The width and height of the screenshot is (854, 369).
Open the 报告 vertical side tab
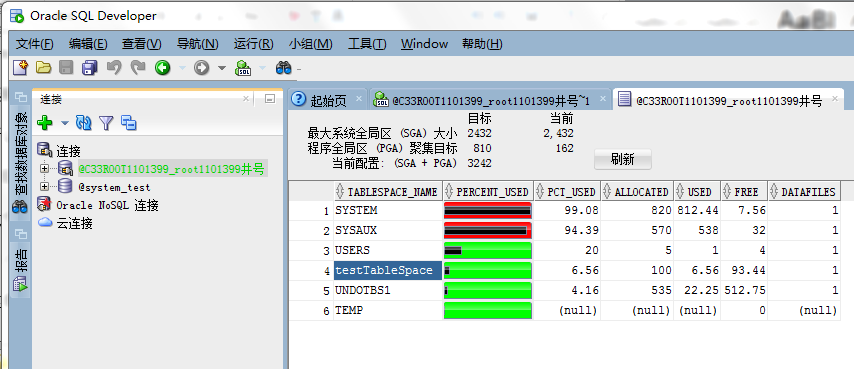[21, 269]
